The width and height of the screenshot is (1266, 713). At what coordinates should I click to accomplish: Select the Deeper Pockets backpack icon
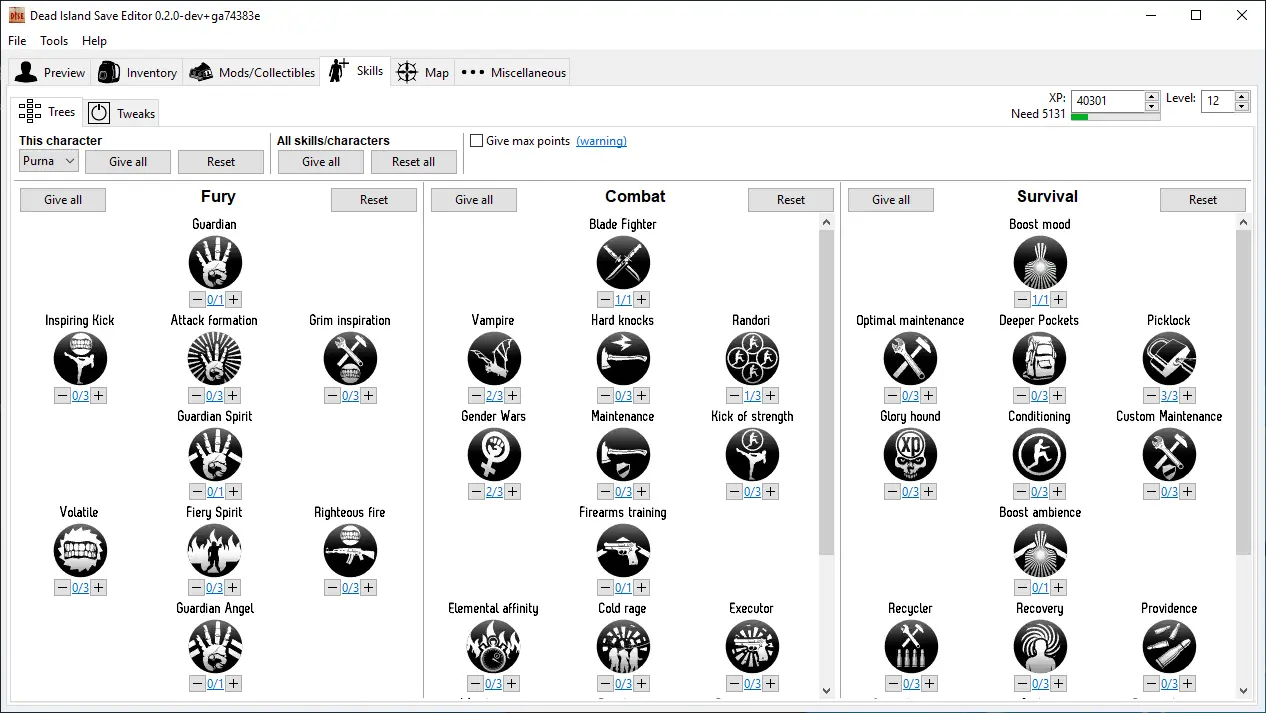coord(1039,359)
